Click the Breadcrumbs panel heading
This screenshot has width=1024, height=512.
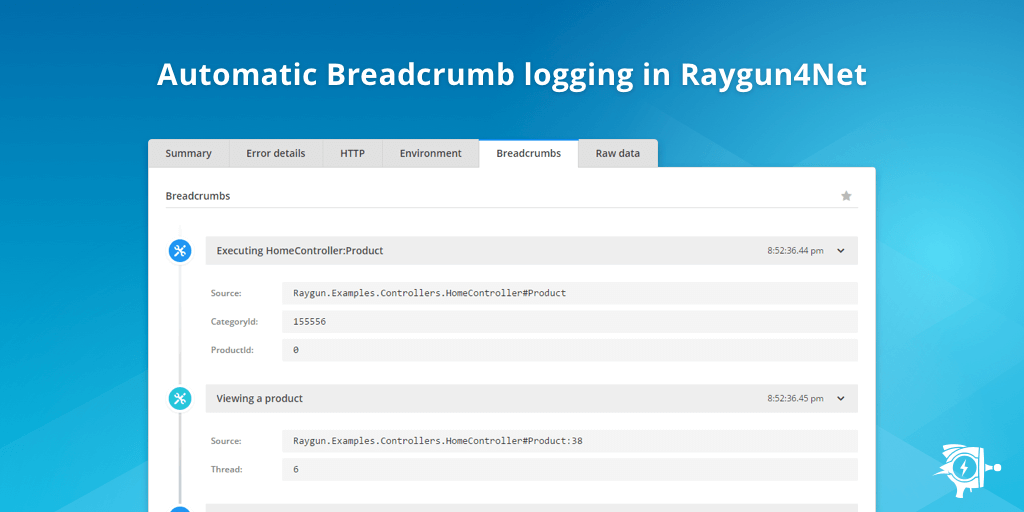point(198,196)
